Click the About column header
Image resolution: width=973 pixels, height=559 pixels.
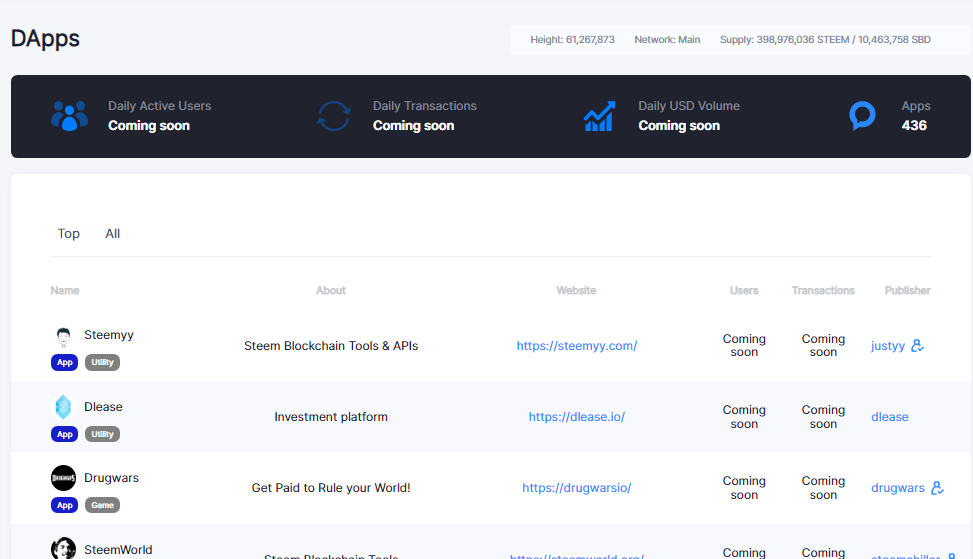331,290
